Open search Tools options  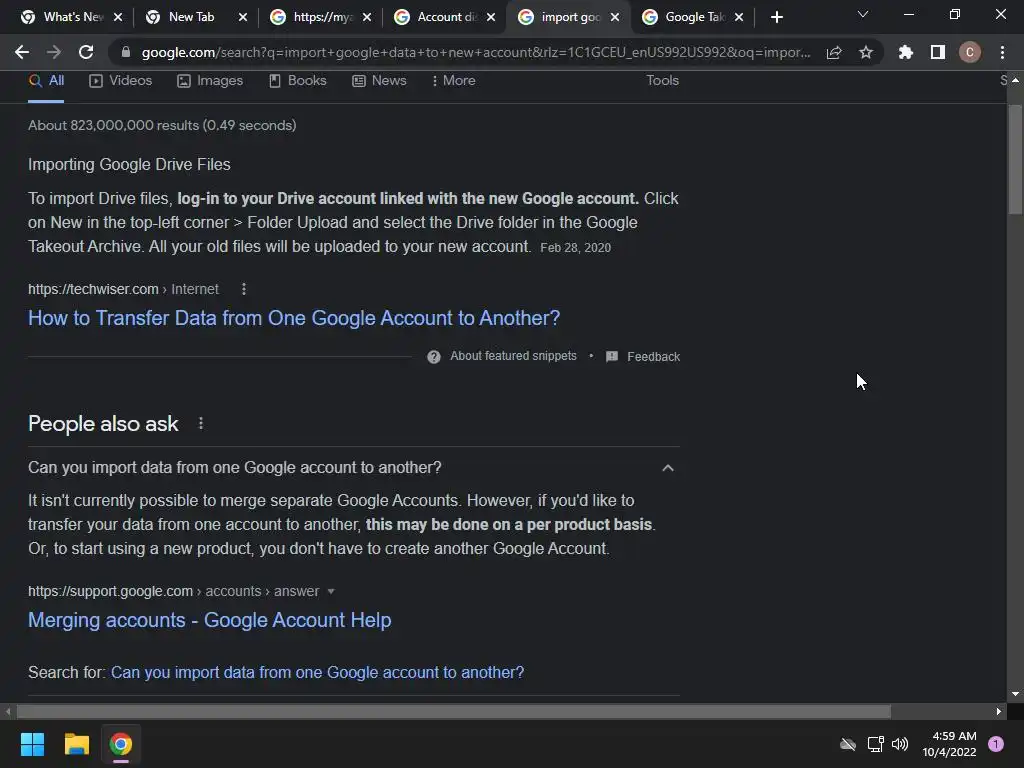pyautogui.click(x=662, y=80)
